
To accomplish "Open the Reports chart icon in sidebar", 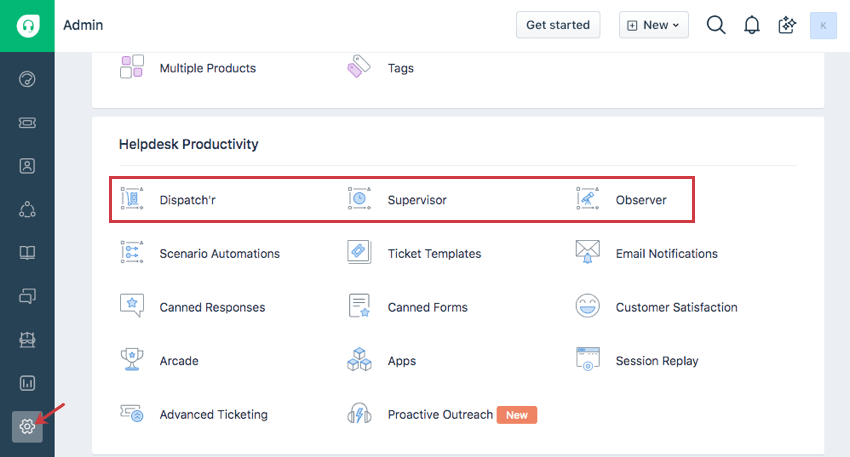I will (27, 383).
